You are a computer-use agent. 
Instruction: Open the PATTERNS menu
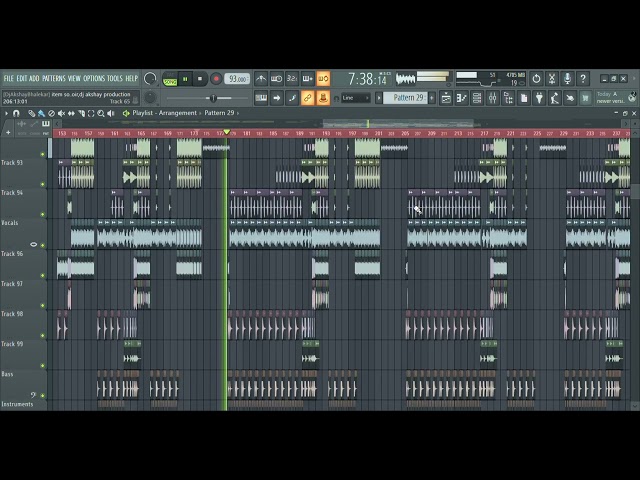54,78
